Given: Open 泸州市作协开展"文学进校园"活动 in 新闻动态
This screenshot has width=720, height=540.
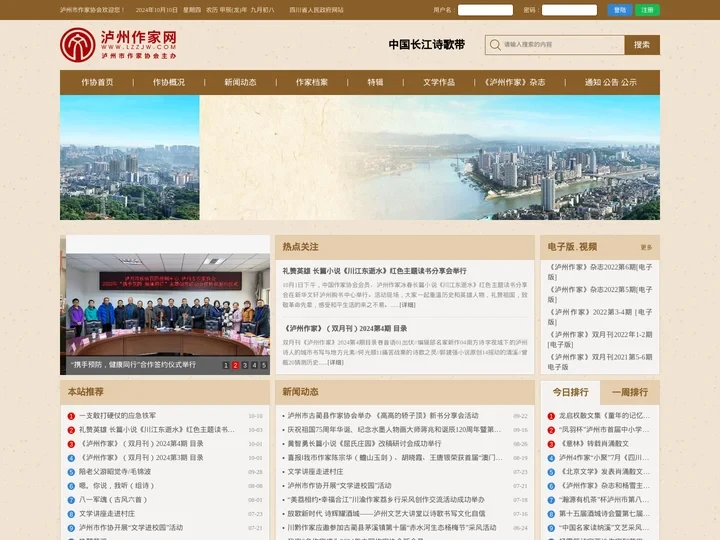Looking at the screenshot, I should pyautogui.click(x=339, y=485).
